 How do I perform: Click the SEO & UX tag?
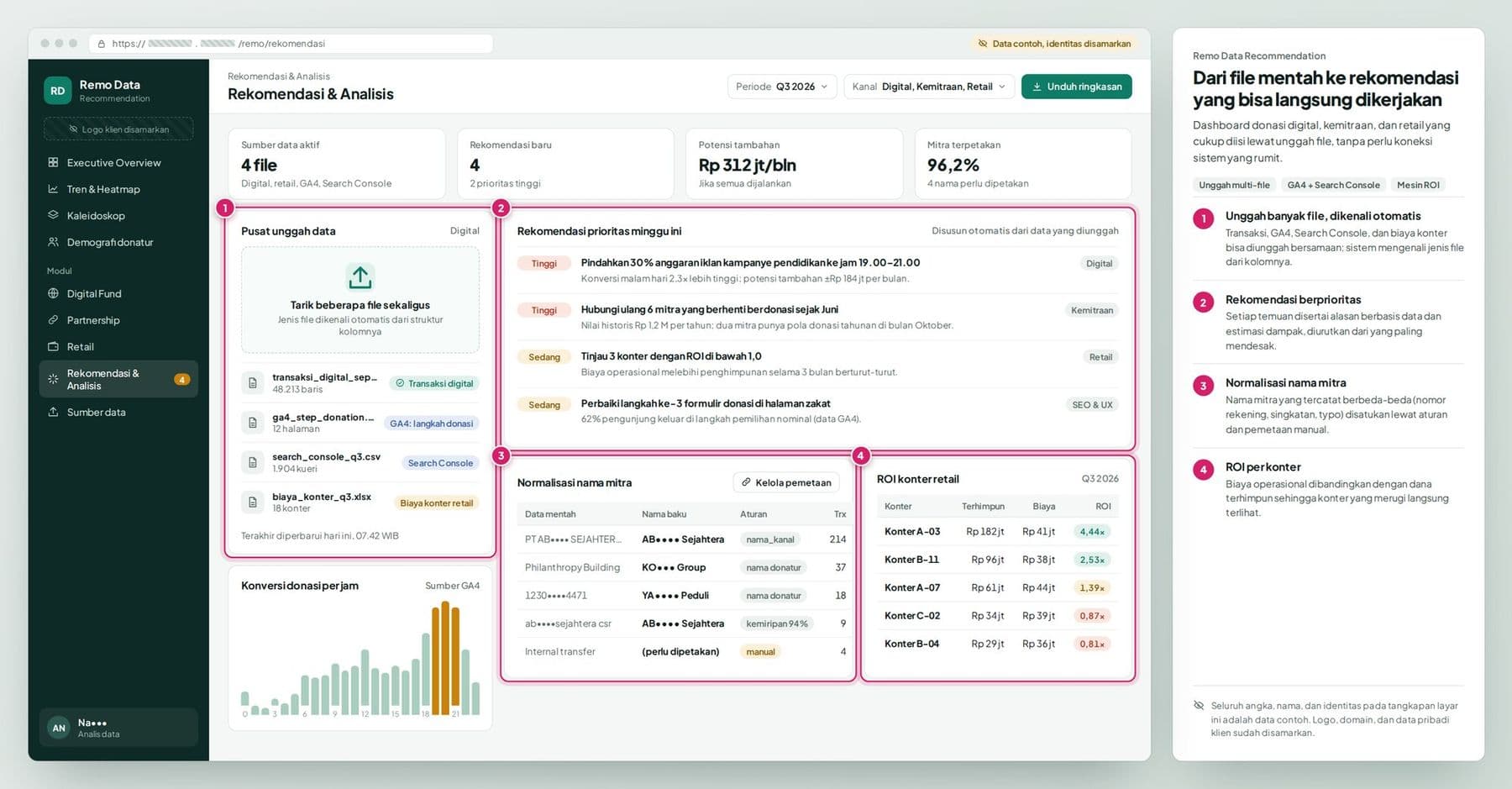(x=1092, y=405)
